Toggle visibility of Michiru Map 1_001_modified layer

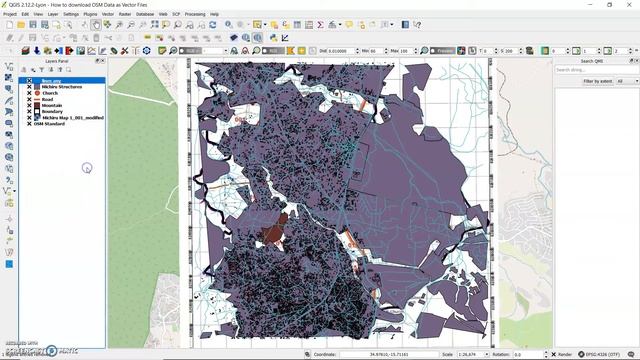pos(29,118)
